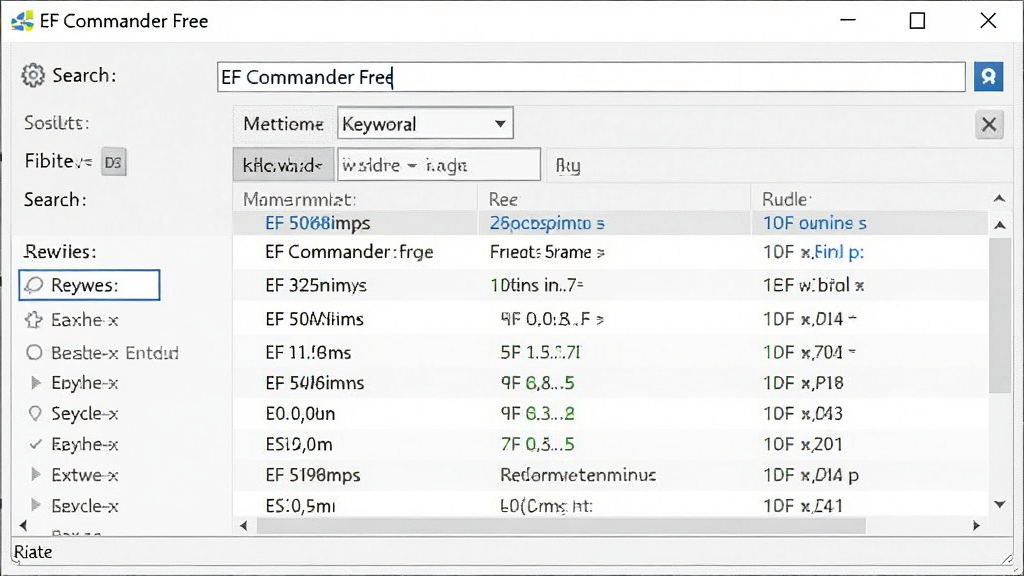Click horizontal scrollbar left arrow under results
This screenshot has width=1024, height=576.
[x=244, y=526]
